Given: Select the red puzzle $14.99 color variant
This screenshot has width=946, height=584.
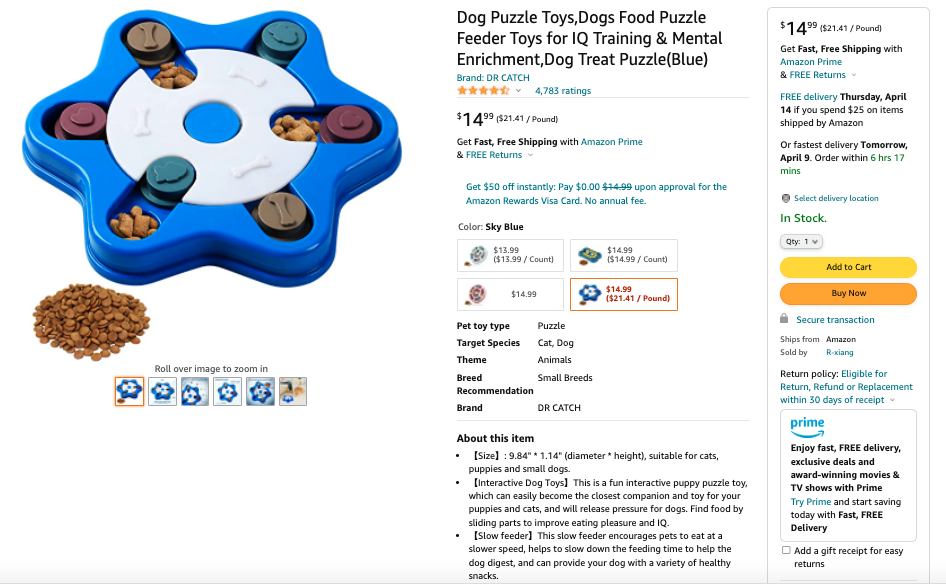Looking at the screenshot, I should [x=510, y=294].
